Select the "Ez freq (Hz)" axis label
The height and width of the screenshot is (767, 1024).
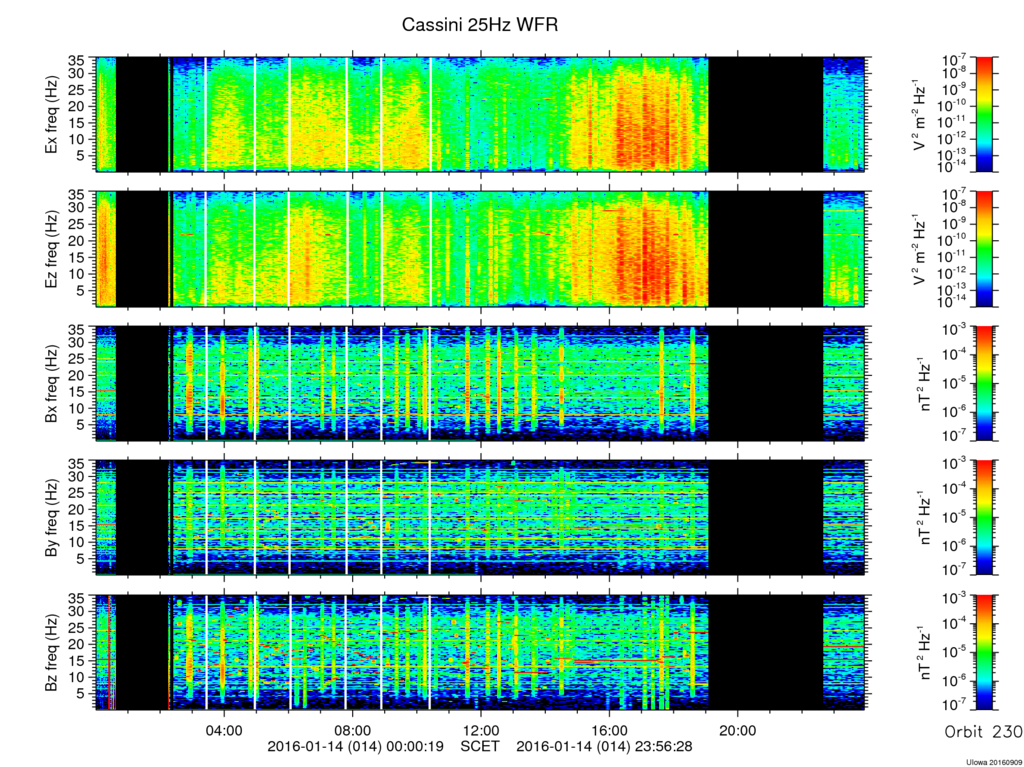(x=52, y=249)
